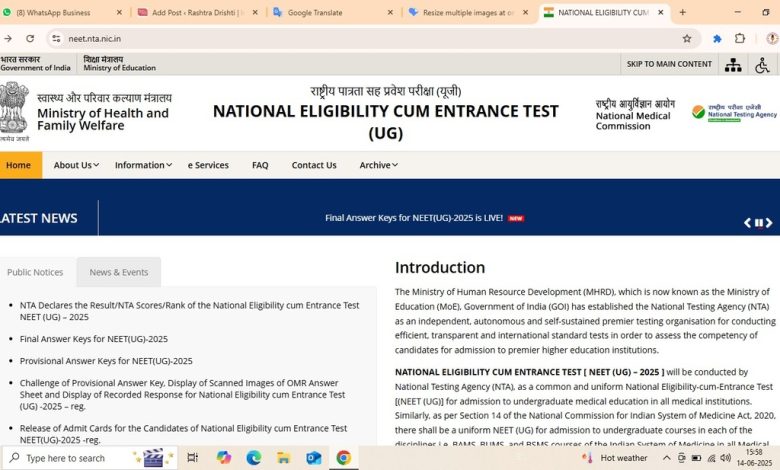Switch to Resize multiple images tab

(462, 12)
